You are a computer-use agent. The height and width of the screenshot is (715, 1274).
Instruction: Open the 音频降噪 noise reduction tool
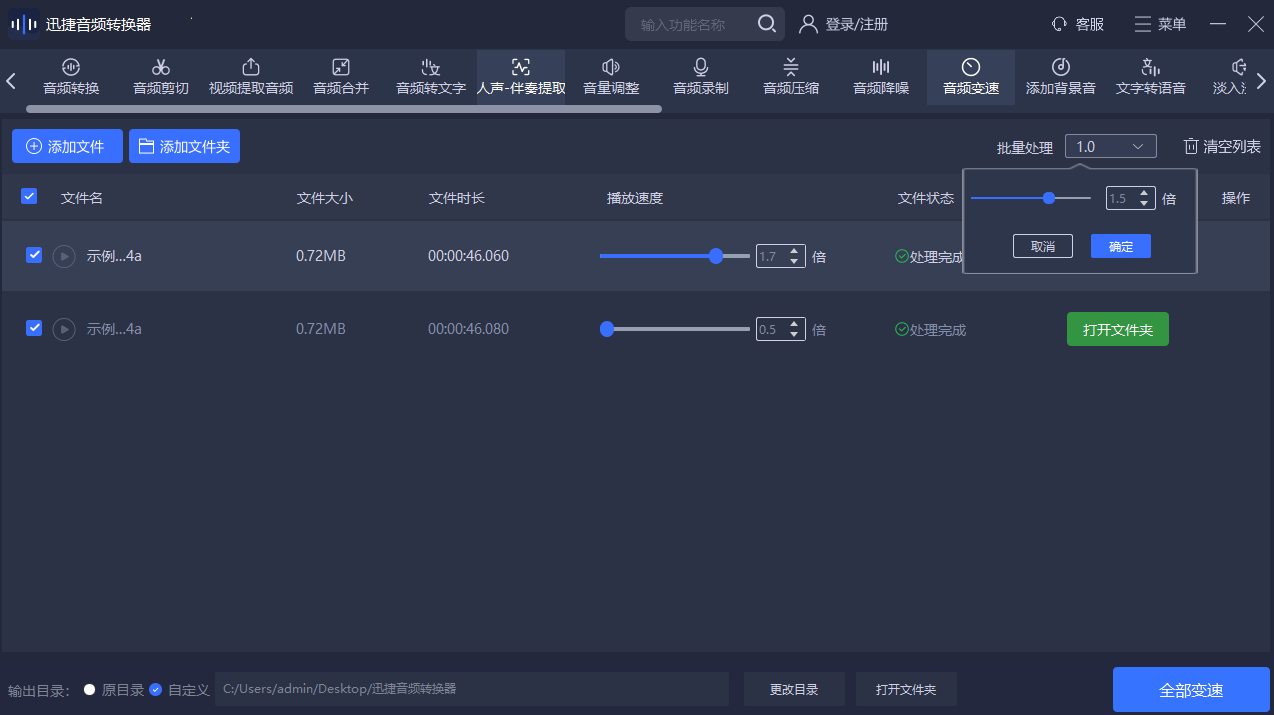click(881, 77)
